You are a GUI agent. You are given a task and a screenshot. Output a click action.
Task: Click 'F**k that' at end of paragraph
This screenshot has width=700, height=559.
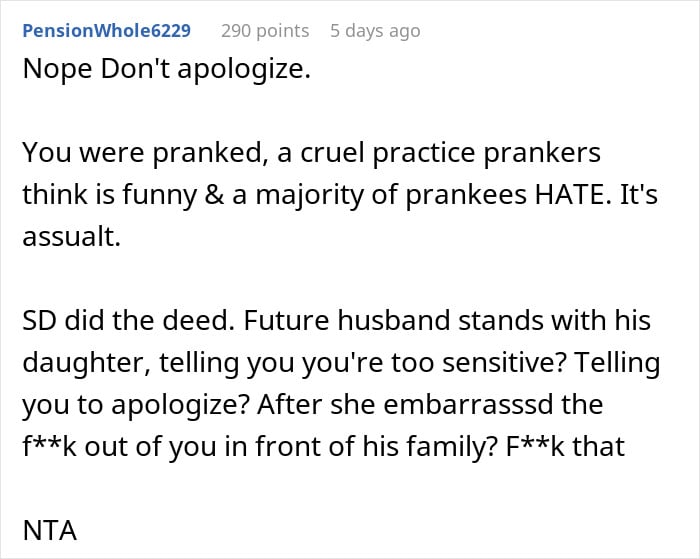(565, 446)
